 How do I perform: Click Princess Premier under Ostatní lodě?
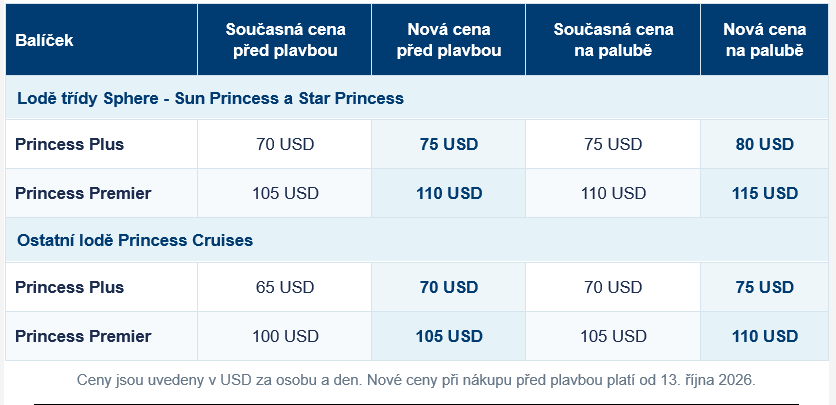(83, 336)
